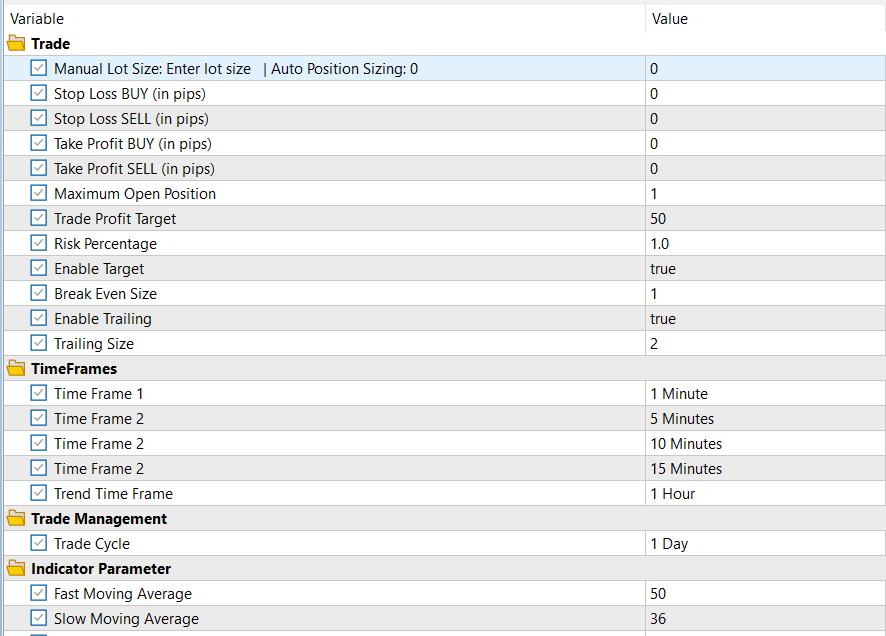The image size is (886, 636).
Task: Select the Break Even Size row
Action: coord(105,294)
